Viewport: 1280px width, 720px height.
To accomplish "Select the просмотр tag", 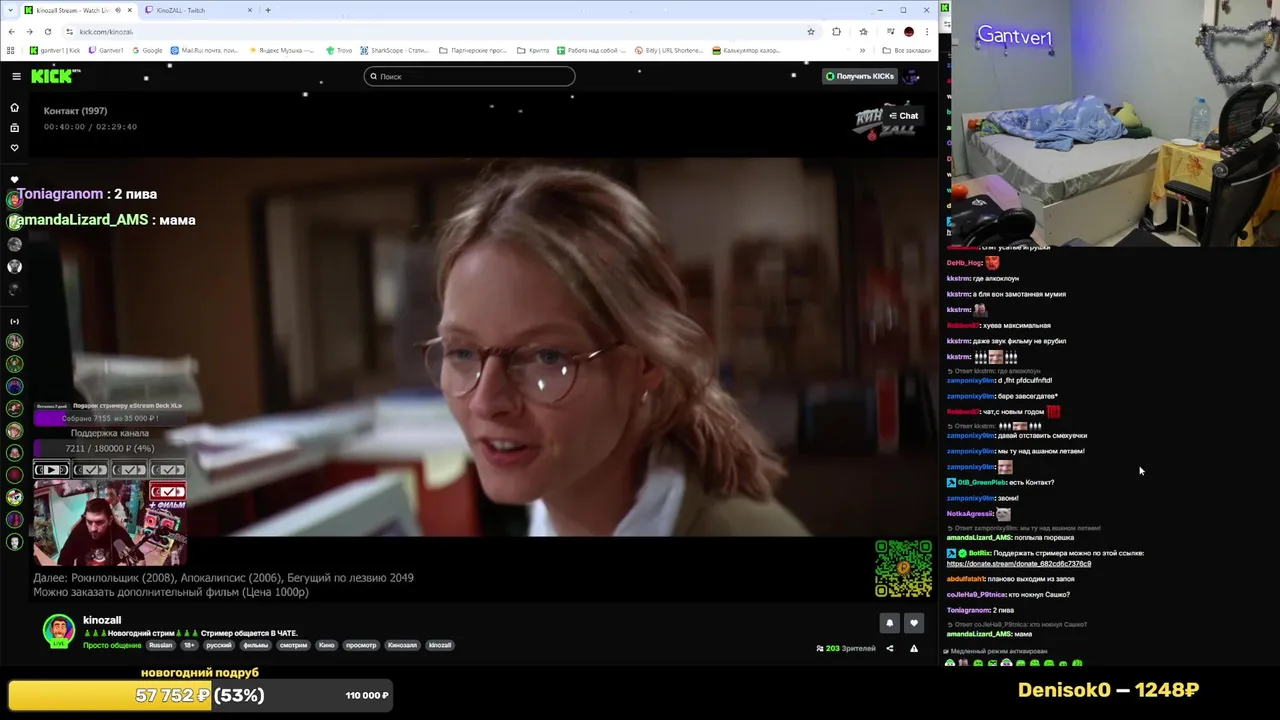I will point(361,645).
